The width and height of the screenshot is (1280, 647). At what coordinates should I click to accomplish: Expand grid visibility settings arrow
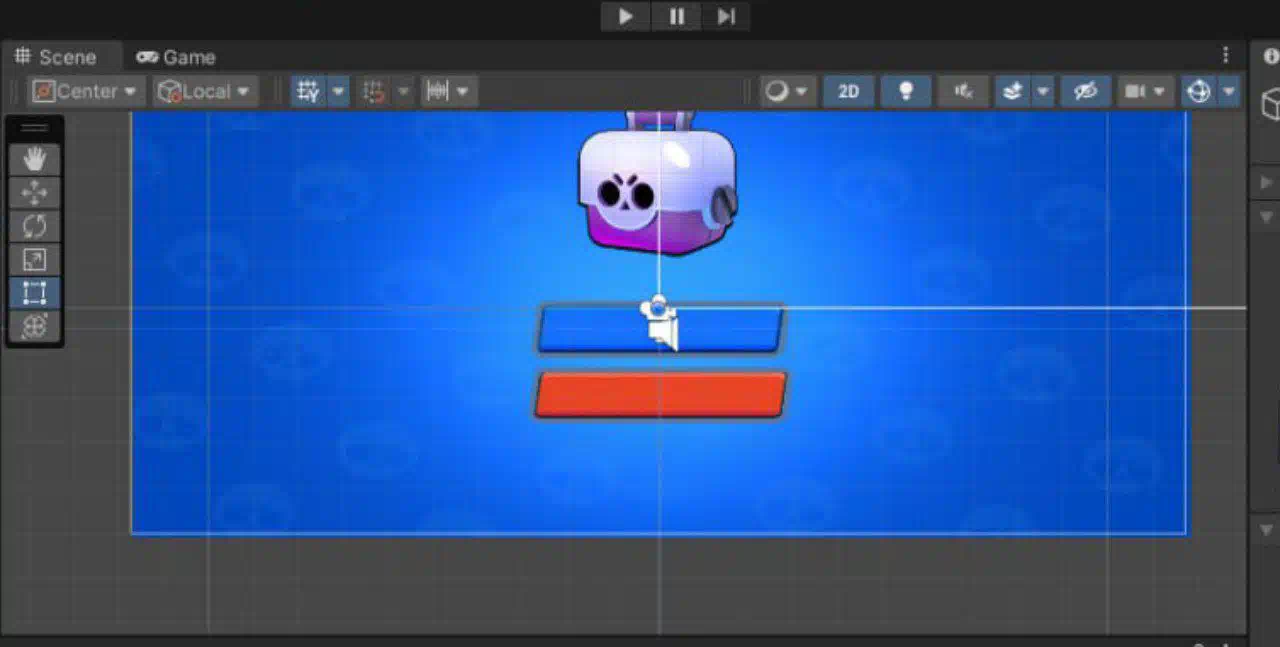click(x=339, y=91)
